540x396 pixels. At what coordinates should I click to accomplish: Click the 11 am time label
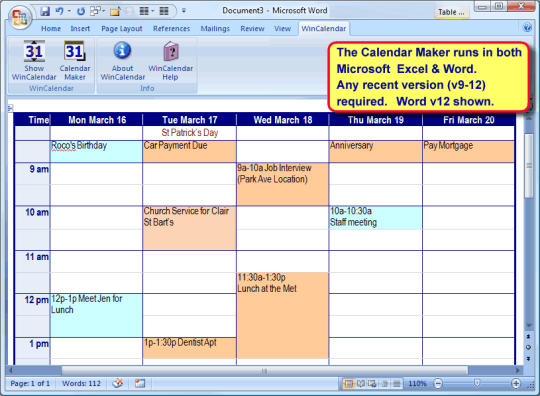pyautogui.click(x=37, y=257)
